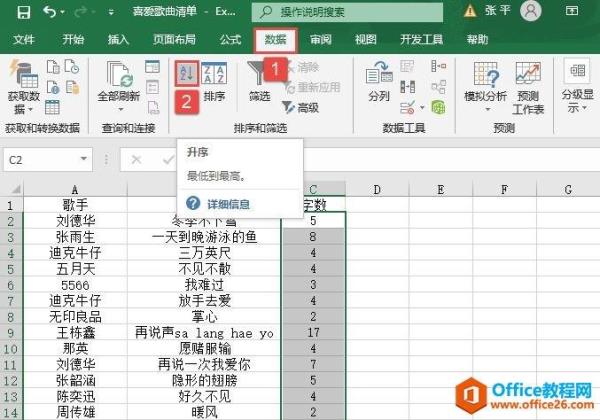This screenshot has width=600, height=420.
Task: Select the cell containing 隐形的翅膀
Action: tap(204, 381)
